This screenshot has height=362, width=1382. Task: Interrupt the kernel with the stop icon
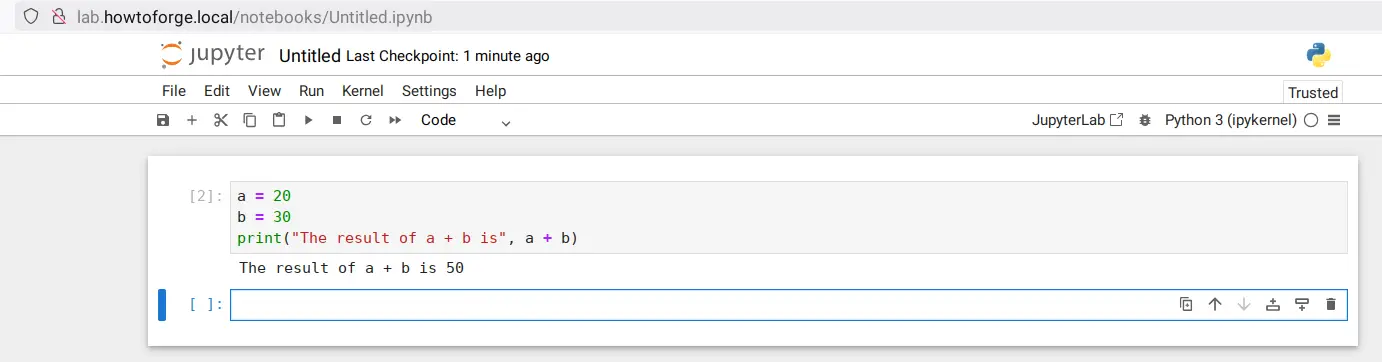(x=337, y=120)
